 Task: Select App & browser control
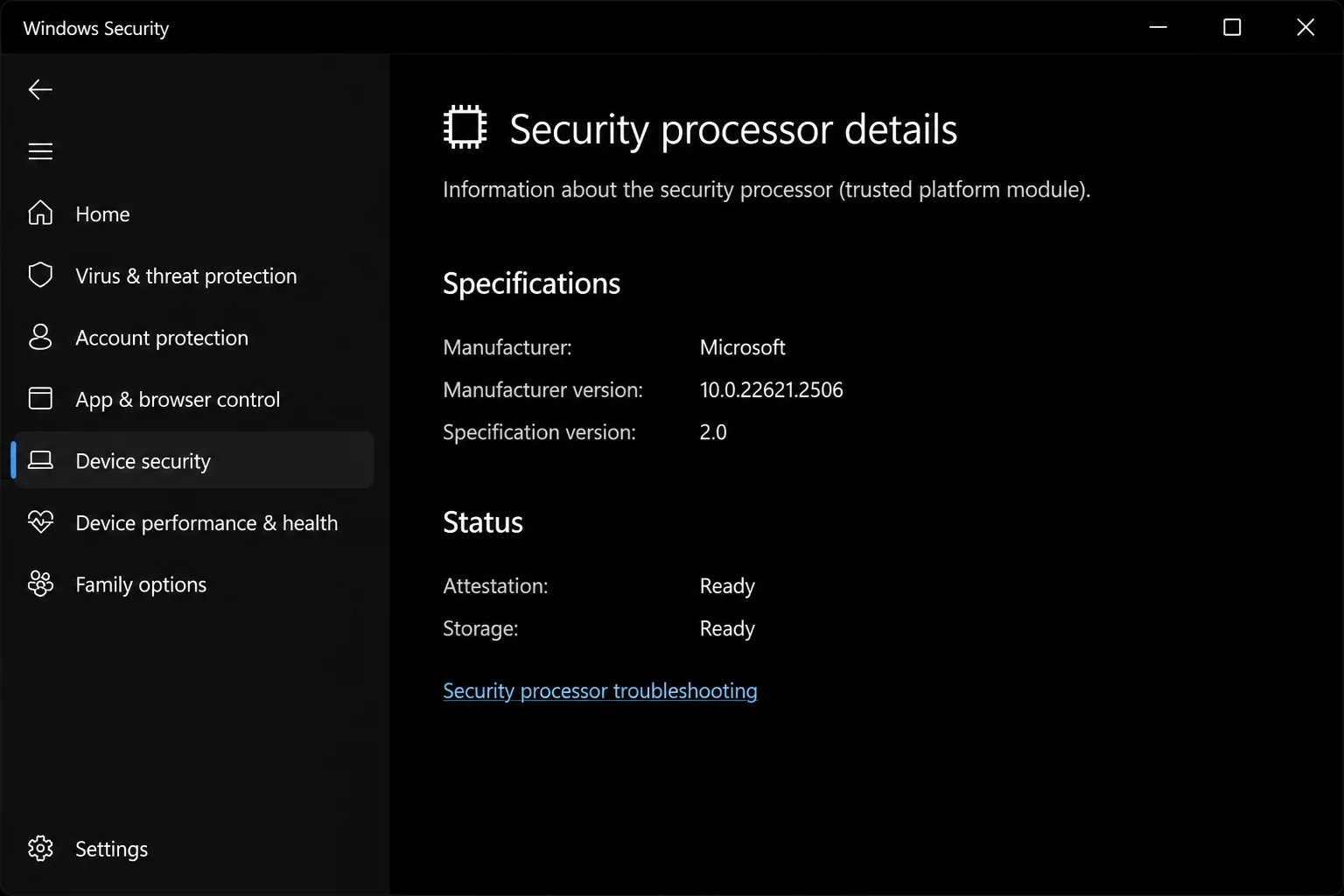(178, 400)
